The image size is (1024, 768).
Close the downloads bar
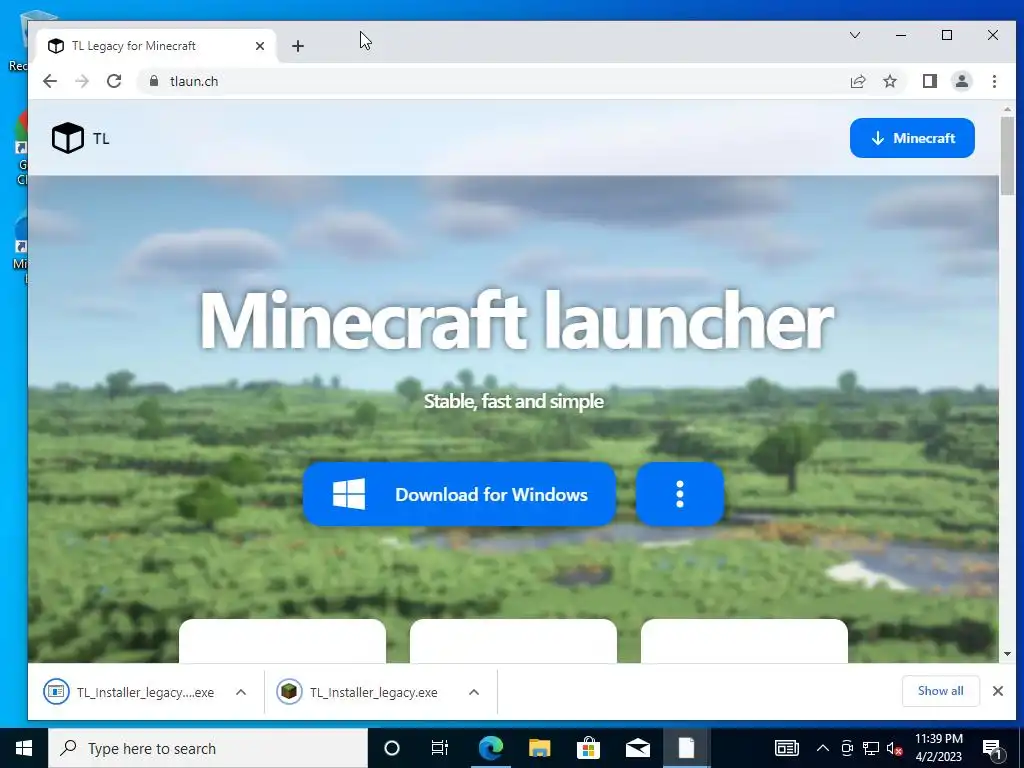coord(997,691)
